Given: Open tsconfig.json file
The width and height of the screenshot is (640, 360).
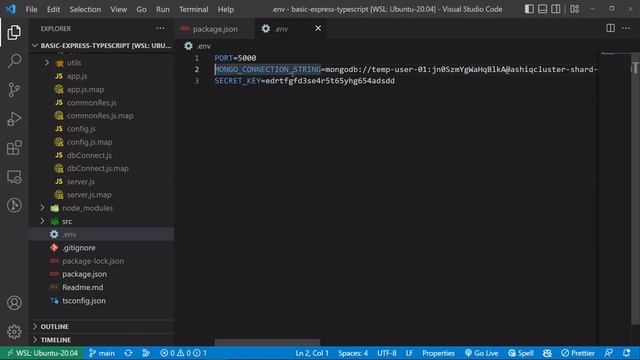Looking at the screenshot, I should pyautogui.click(x=84, y=300).
